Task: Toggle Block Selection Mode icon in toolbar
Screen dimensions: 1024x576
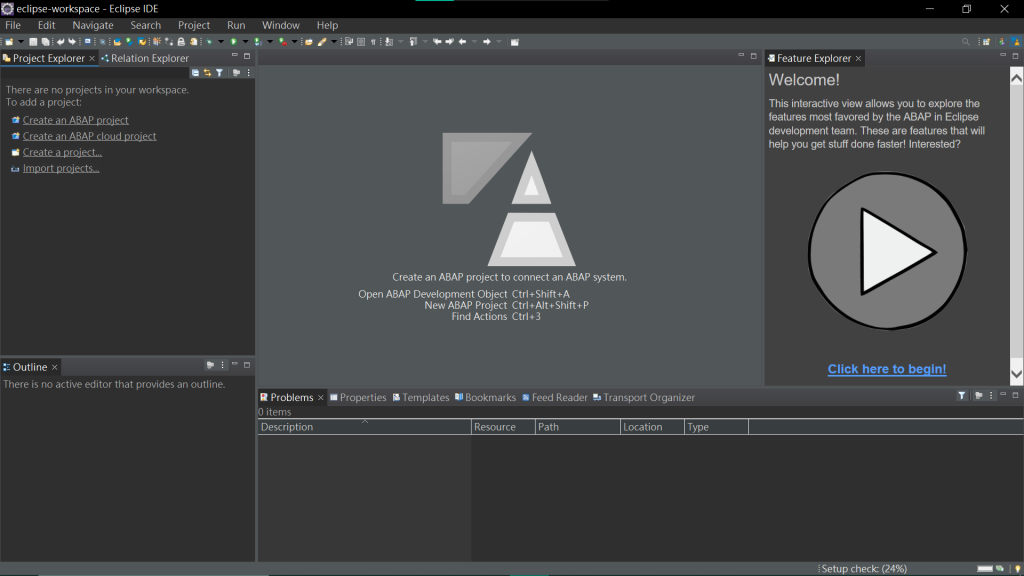Action: [360, 42]
